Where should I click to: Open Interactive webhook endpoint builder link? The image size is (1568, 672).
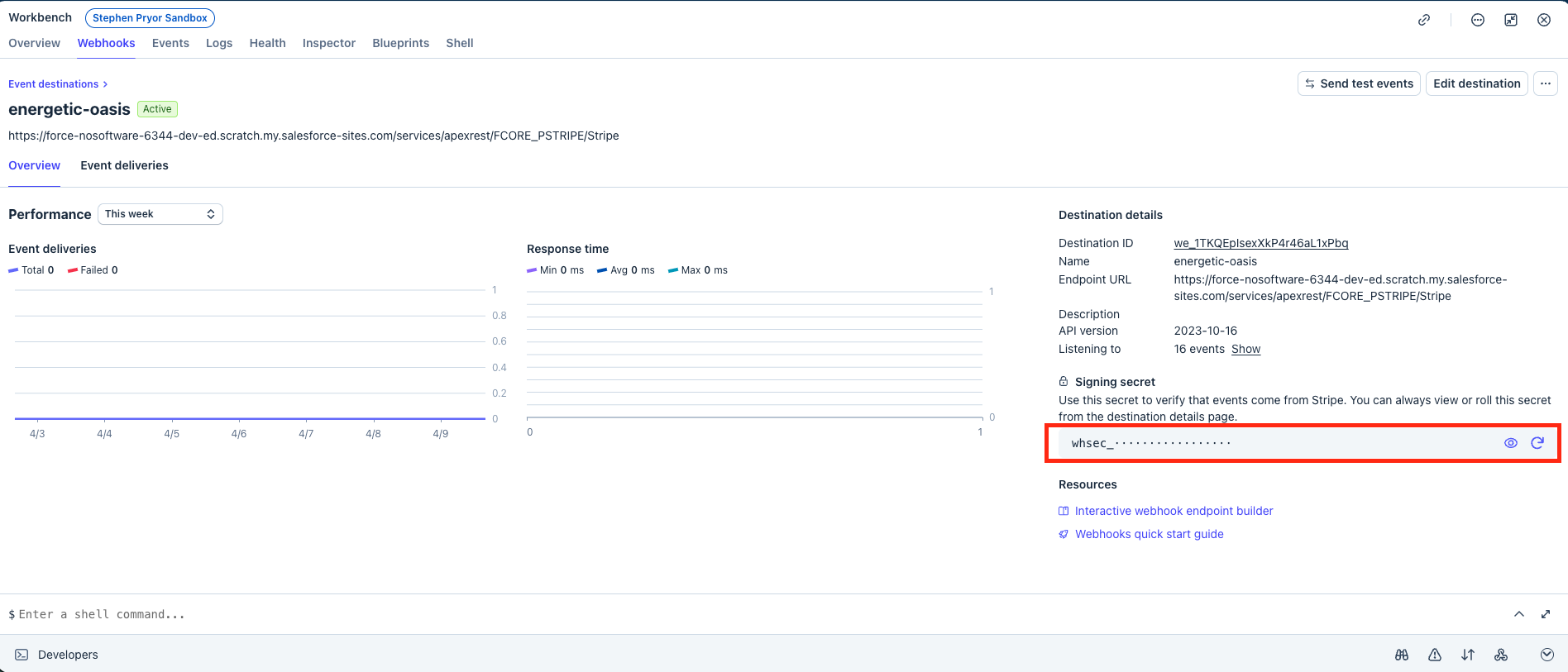point(1174,511)
